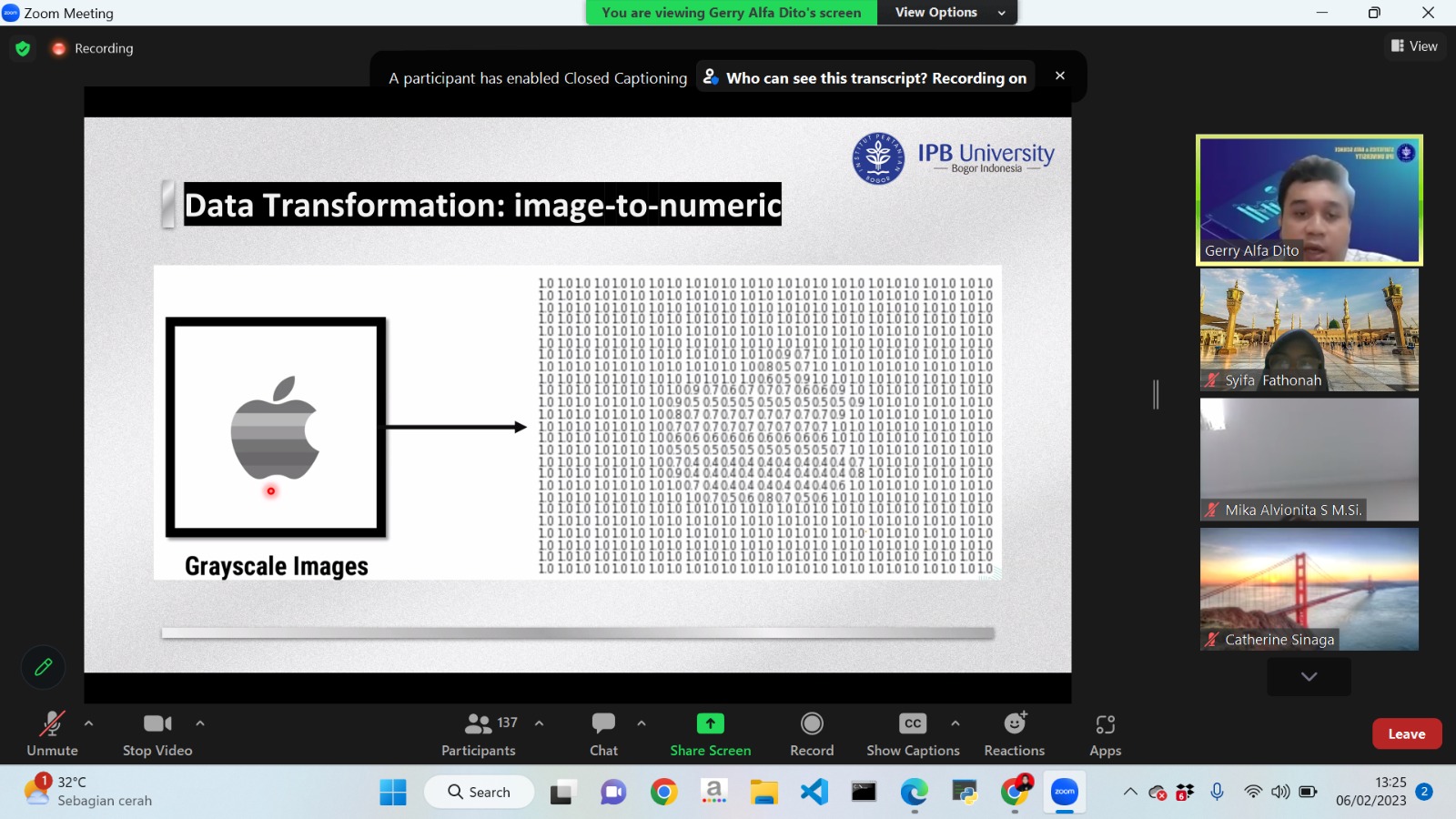Click the Recording indicator
Viewport: 1456px width, 819px height.
(93, 48)
